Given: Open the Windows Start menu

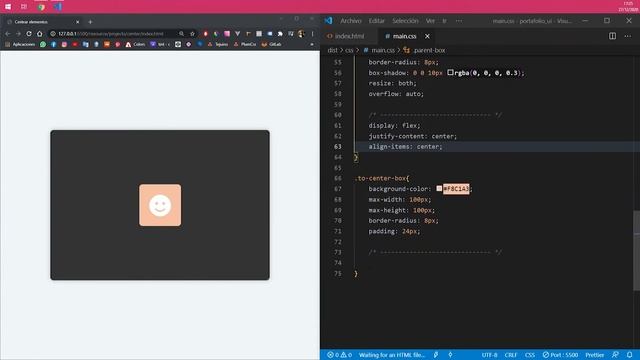Looking at the screenshot, I should point(8,7).
